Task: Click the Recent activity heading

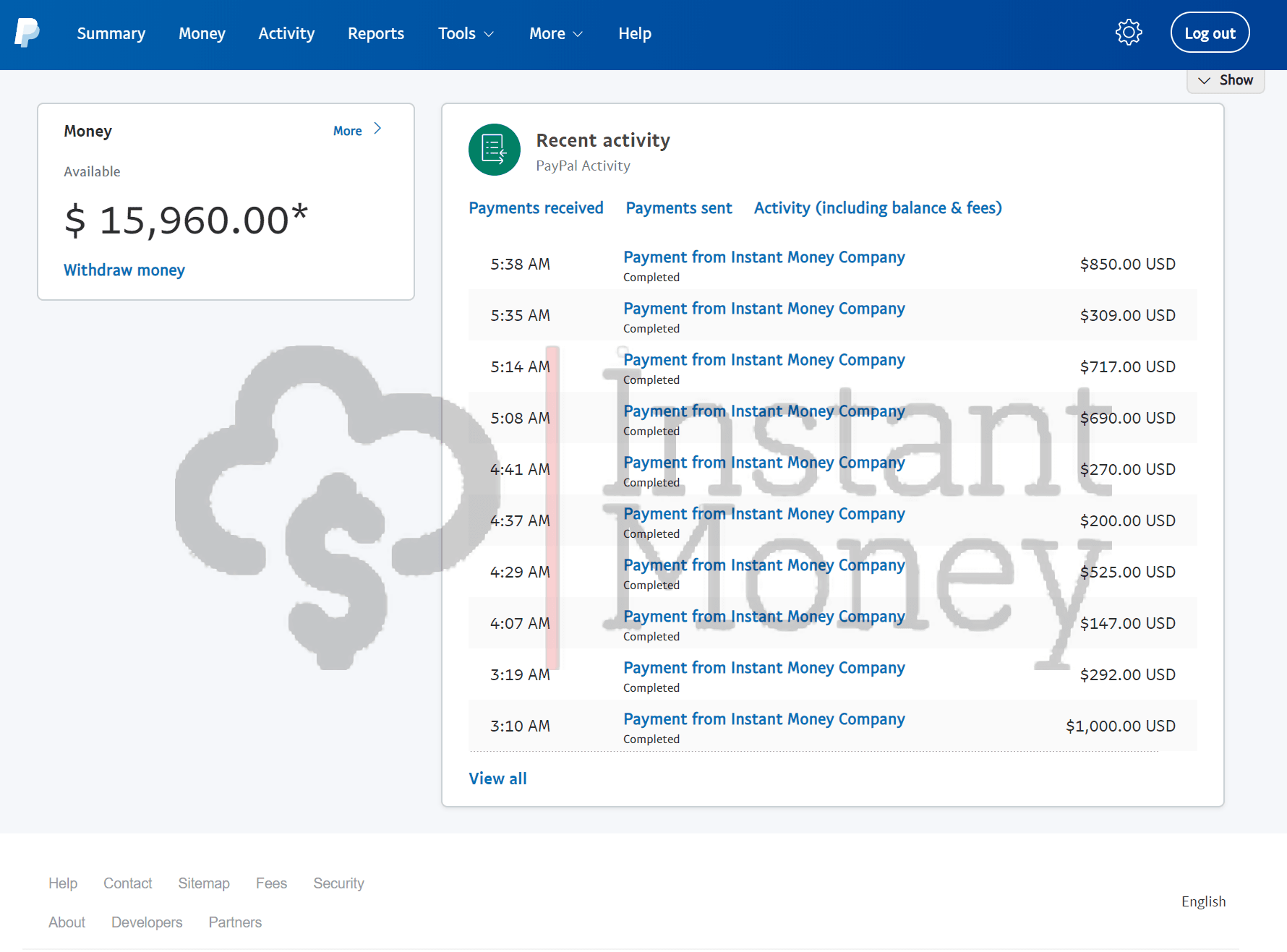Action: coord(603,140)
